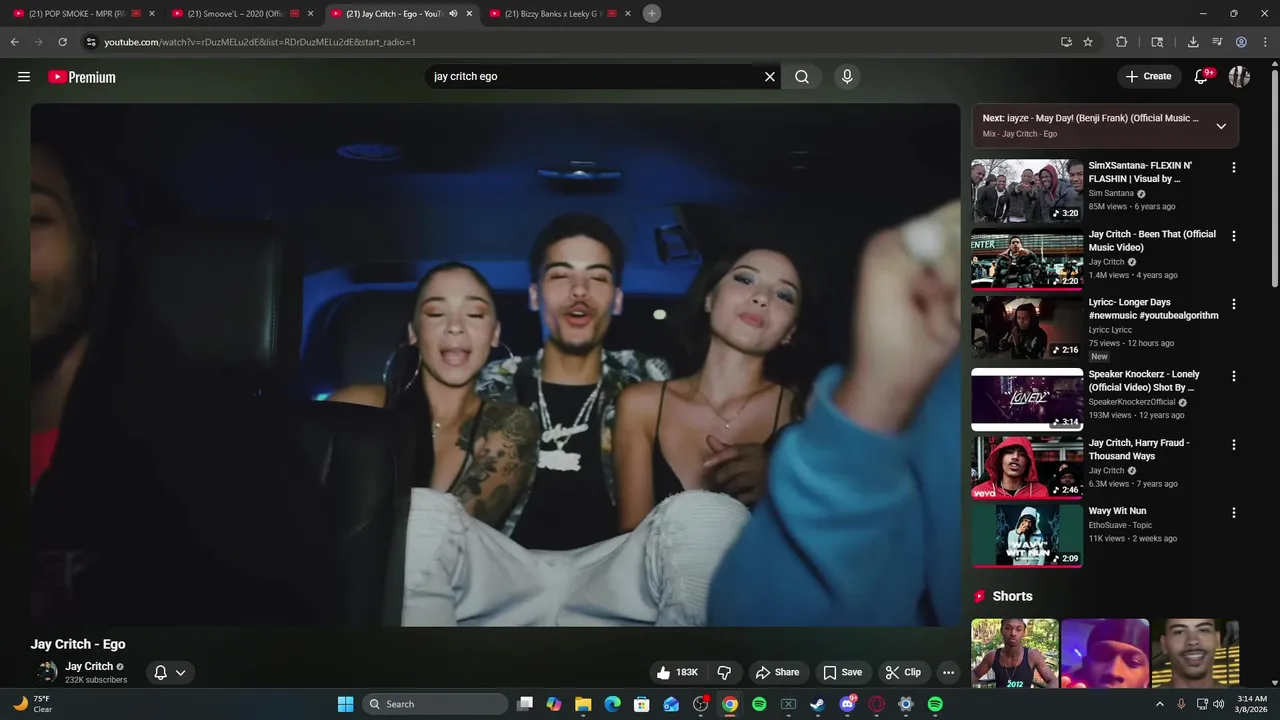The width and height of the screenshot is (1280, 720).
Task: Open the Windows Start menu
Action: point(345,704)
